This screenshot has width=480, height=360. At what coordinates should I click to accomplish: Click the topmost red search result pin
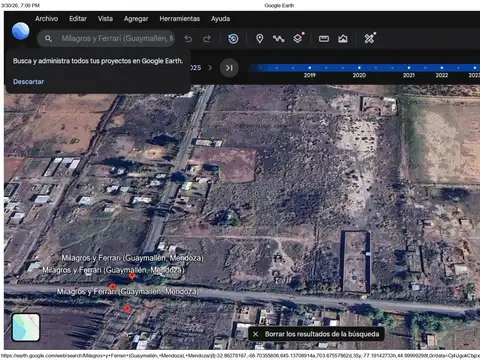pos(132,276)
